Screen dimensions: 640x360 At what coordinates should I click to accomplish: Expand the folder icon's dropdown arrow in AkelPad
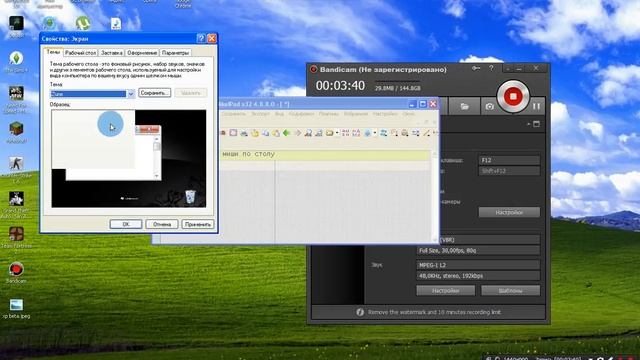click(x=337, y=133)
